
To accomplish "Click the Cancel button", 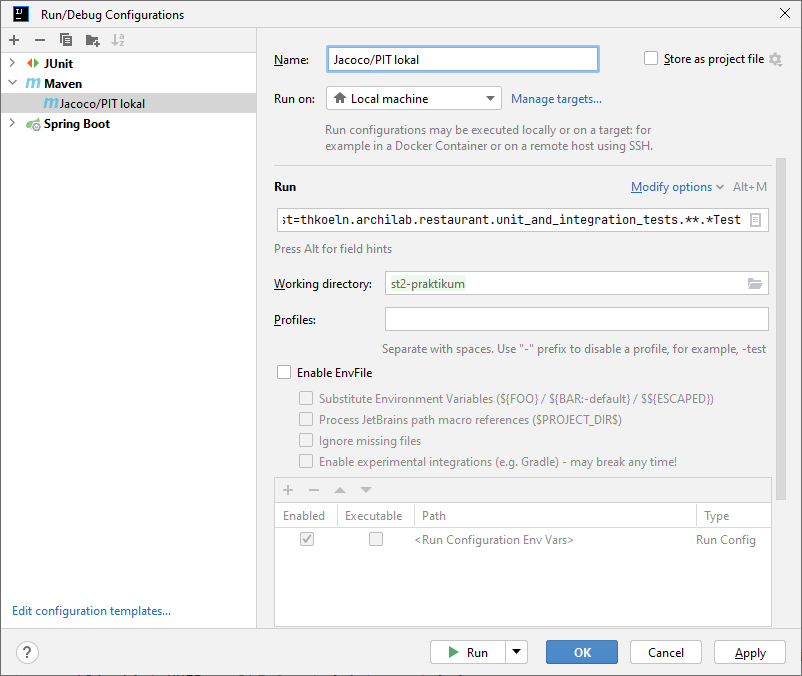I will (665, 652).
